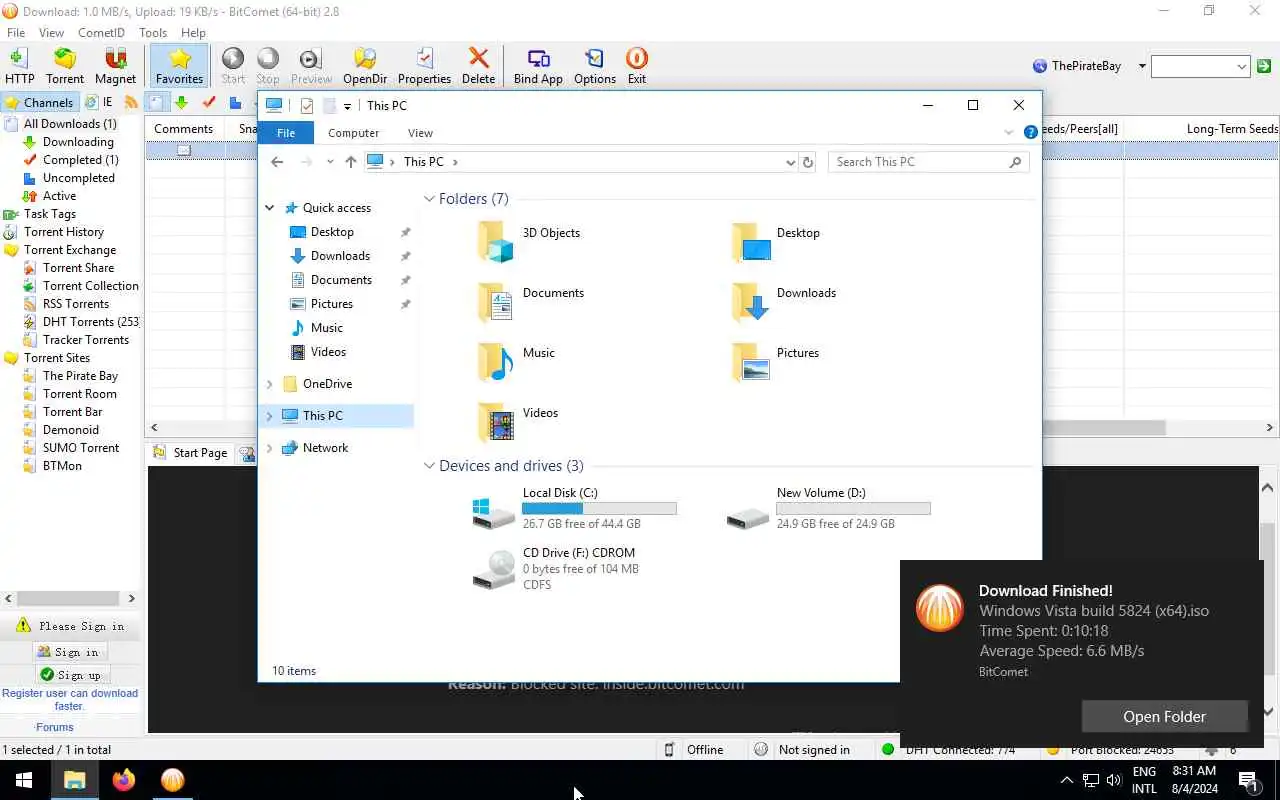The image size is (1280, 800).
Task: Show hidden system tray icons
Action: pyautogui.click(x=1066, y=780)
